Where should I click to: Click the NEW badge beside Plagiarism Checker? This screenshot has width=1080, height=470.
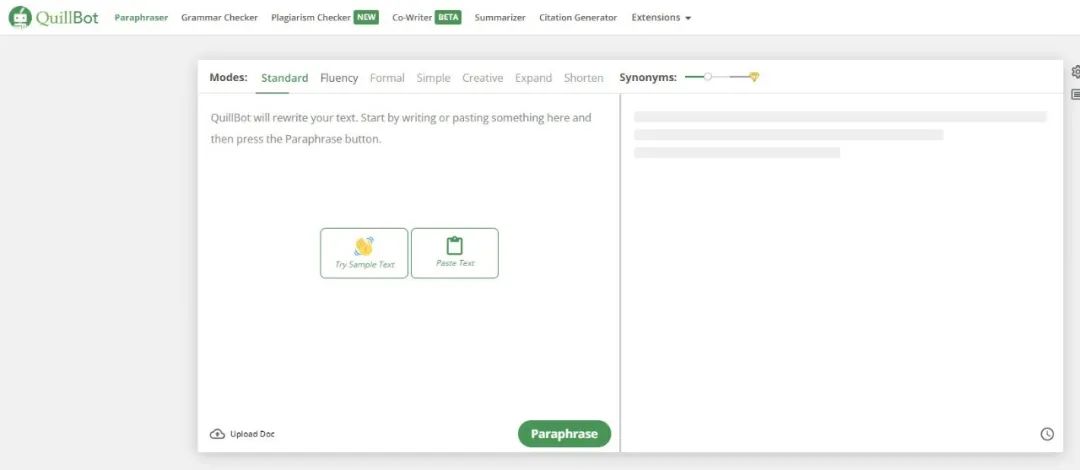pyautogui.click(x=366, y=18)
